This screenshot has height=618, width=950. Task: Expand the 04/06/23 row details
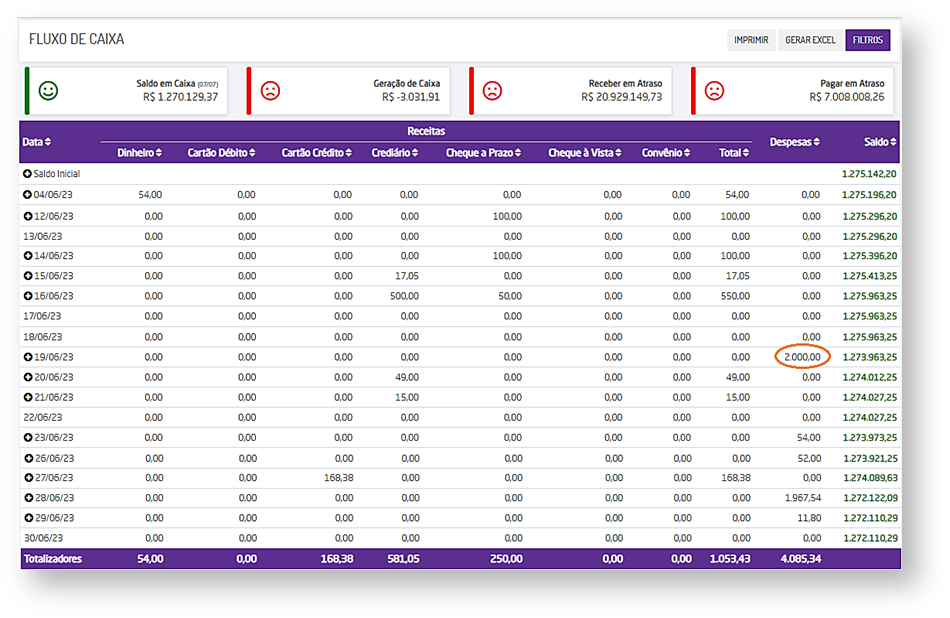point(28,194)
